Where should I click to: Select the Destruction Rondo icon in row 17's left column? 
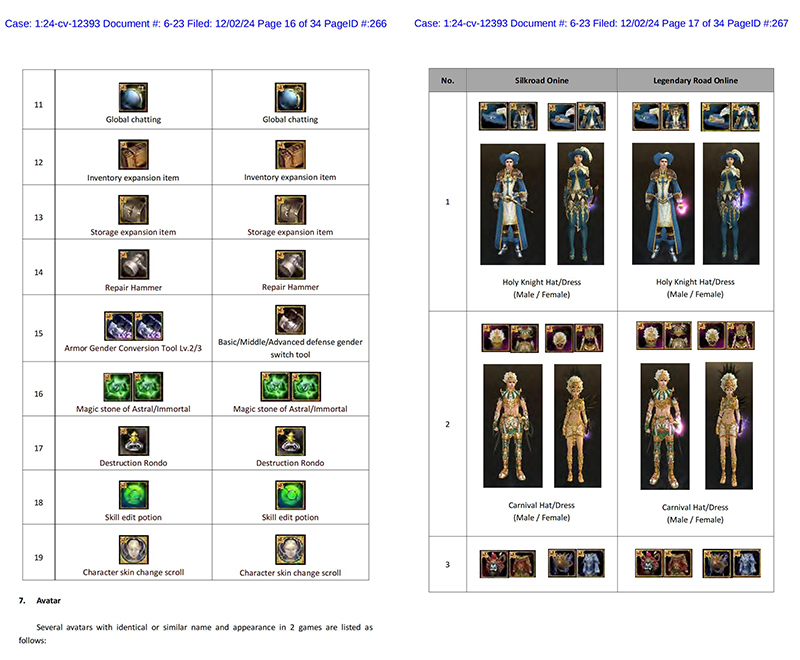134,441
